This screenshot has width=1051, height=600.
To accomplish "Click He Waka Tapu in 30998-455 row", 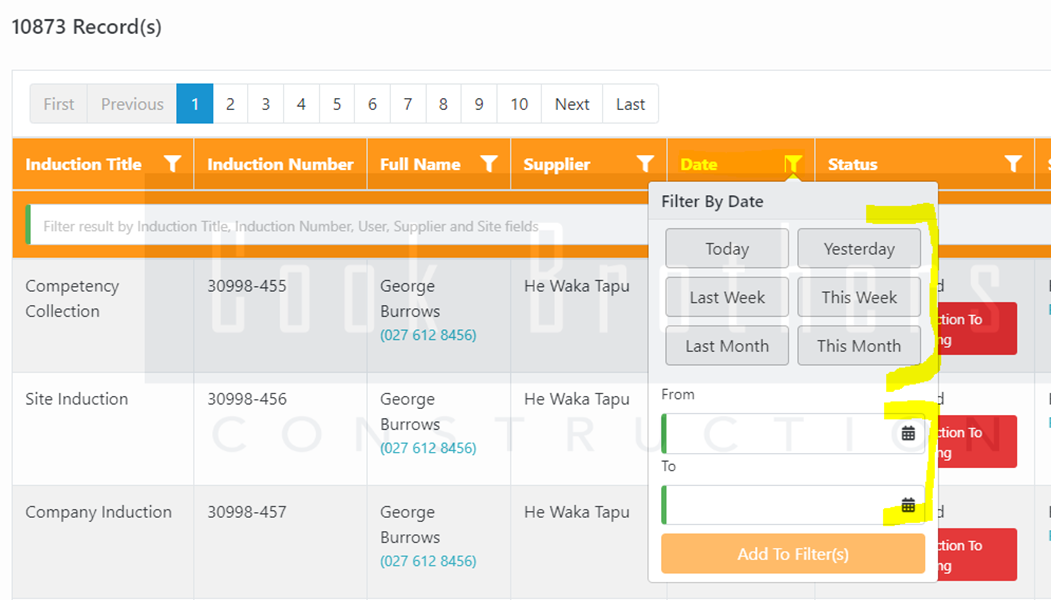I will coord(576,286).
